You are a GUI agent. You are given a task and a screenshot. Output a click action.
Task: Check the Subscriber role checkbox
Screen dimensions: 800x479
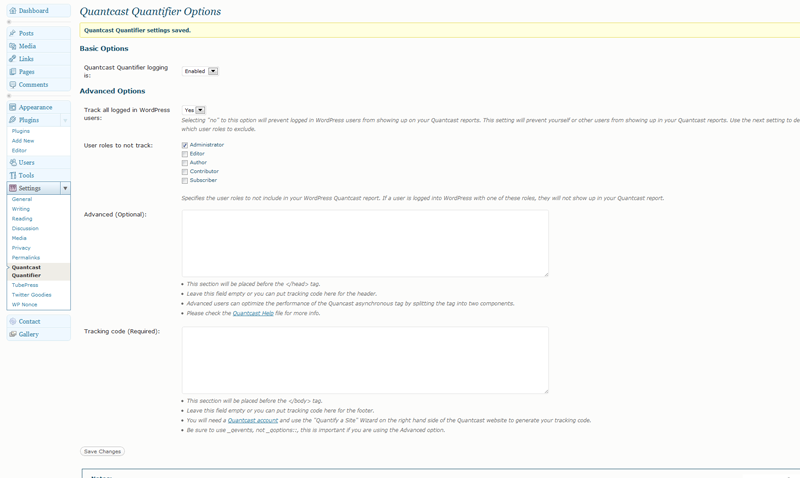click(x=185, y=181)
